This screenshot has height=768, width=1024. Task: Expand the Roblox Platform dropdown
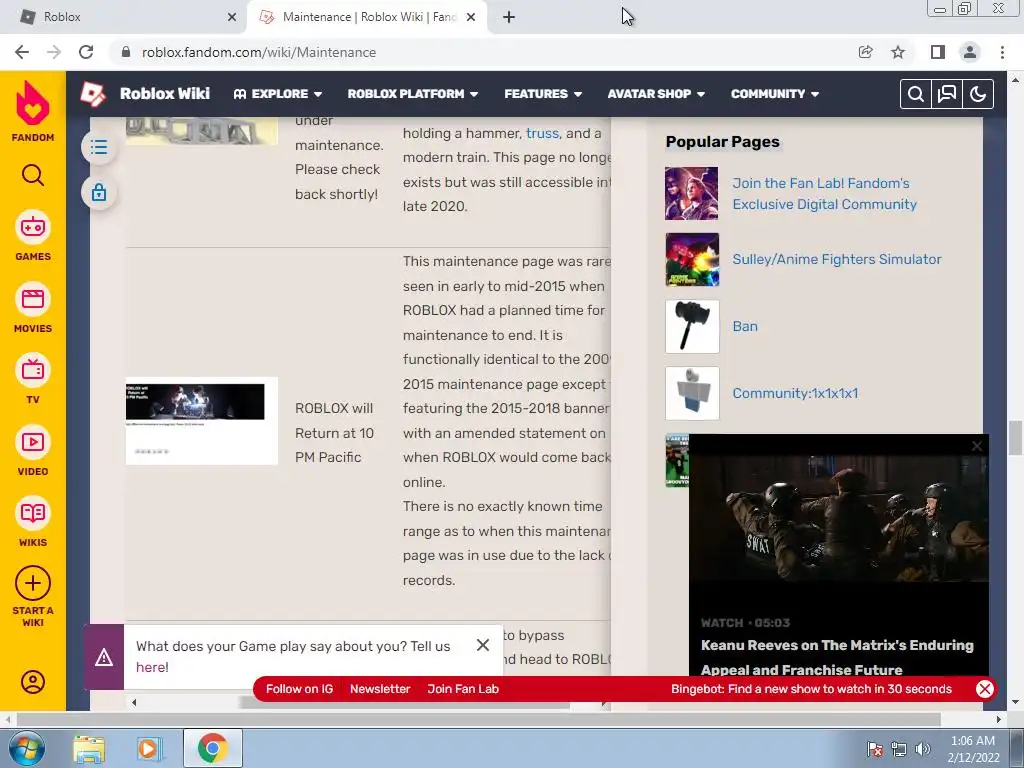click(x=413, y=94)
